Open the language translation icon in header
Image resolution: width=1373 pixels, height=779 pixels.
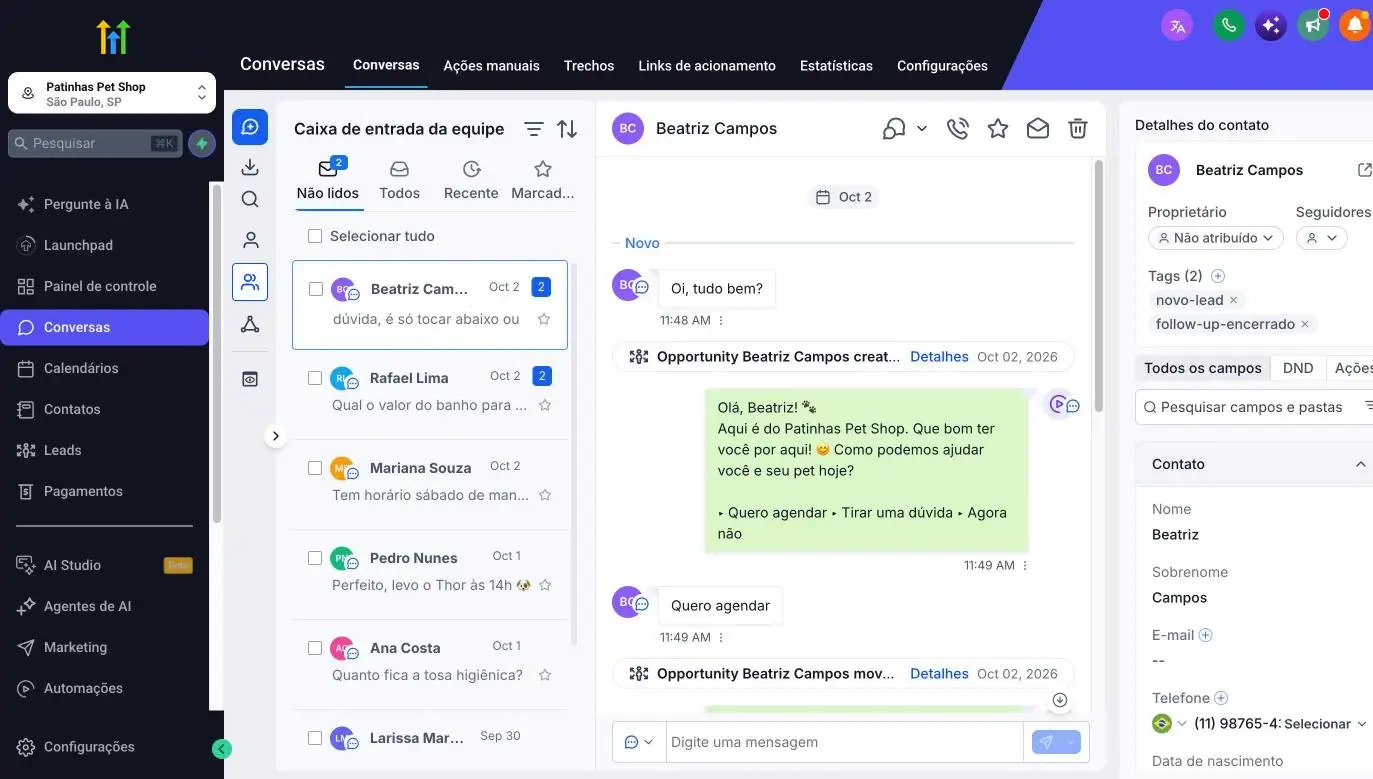1177,26
